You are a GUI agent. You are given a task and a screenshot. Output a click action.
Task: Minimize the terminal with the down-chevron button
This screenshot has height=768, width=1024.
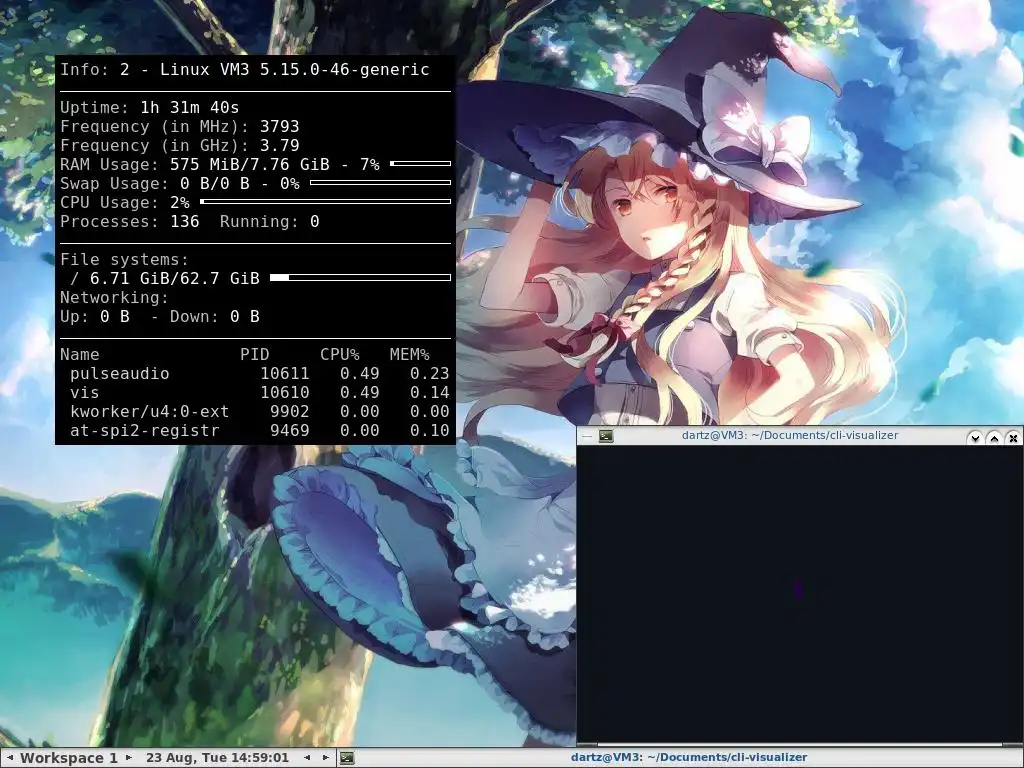(x=975, y=438)
